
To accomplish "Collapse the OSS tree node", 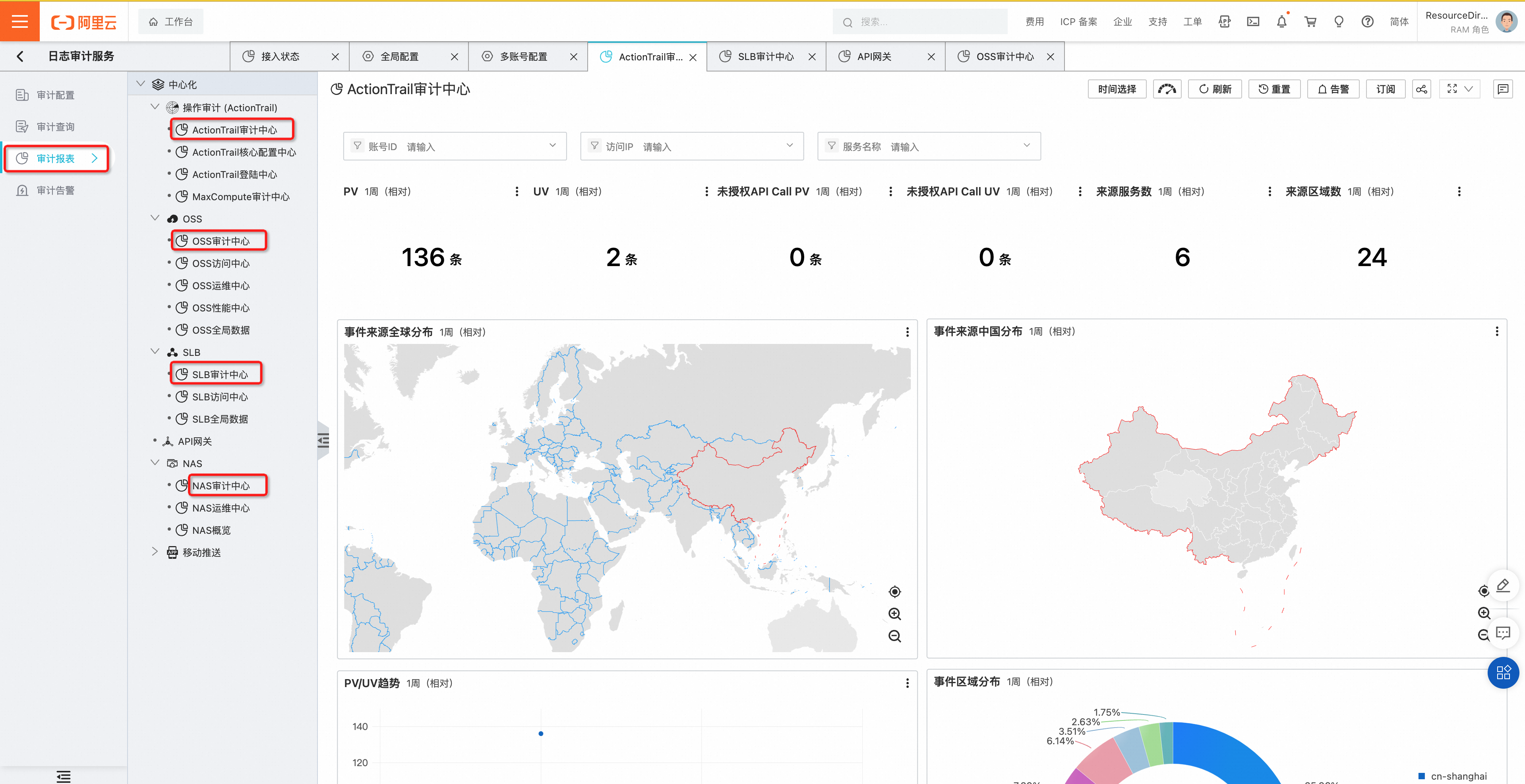I will [155, 218].
